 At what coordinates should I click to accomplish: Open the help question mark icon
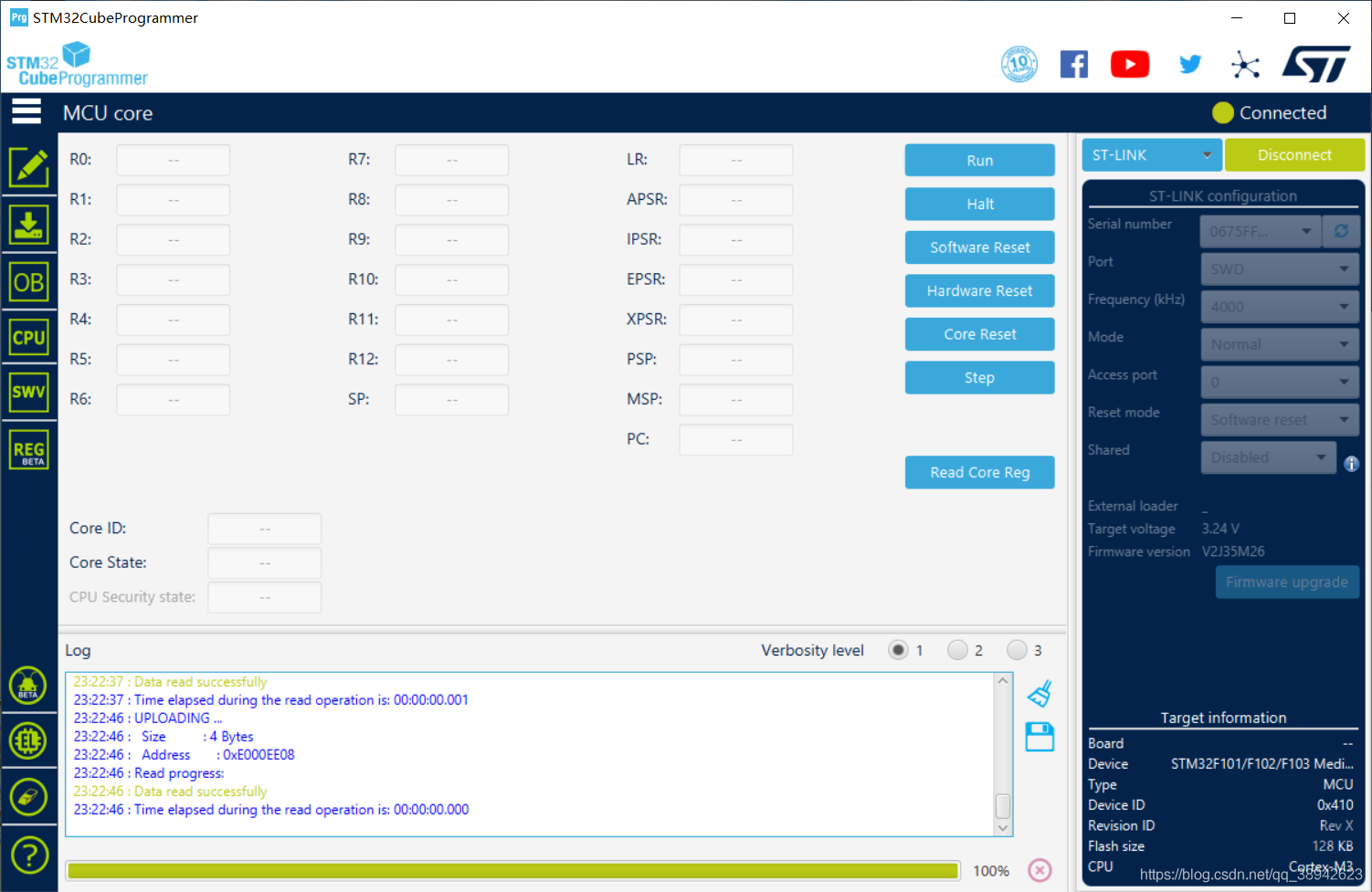coord(28,855)
